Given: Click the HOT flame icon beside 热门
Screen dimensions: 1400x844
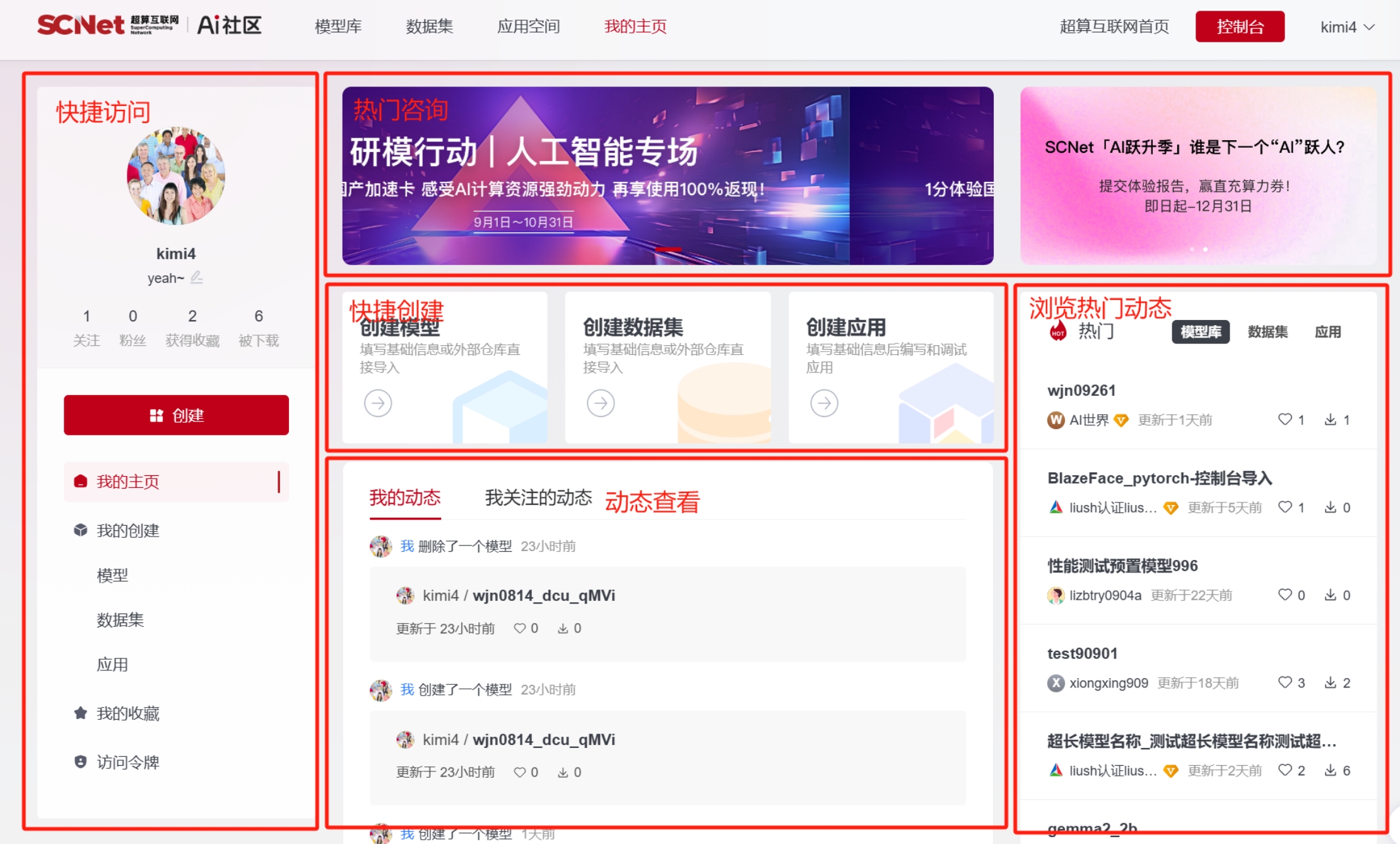Looking at the screenshot, I should (x=1058, y=331).
